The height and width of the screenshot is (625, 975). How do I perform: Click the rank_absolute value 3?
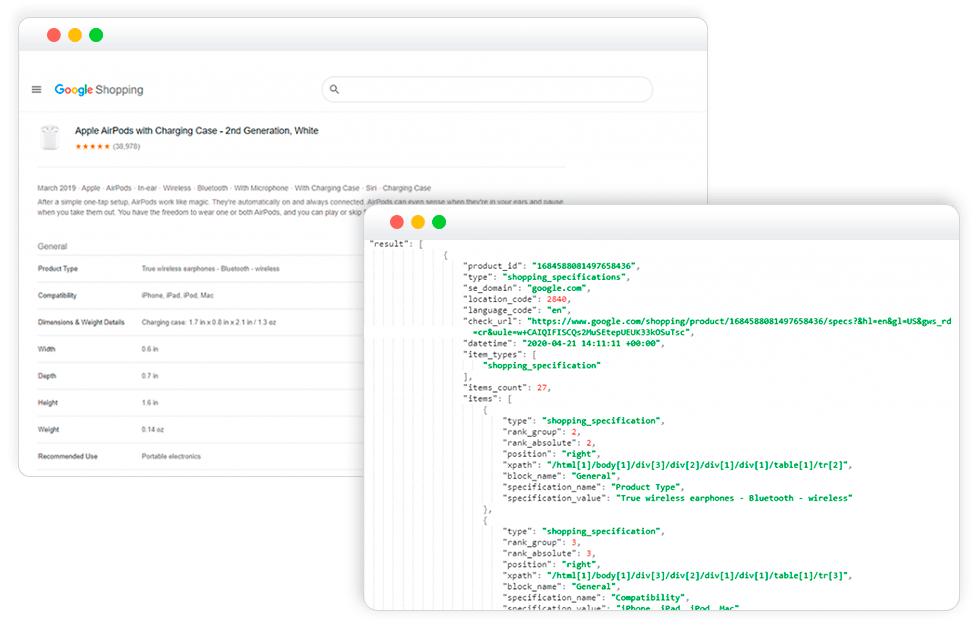(589, 553)
